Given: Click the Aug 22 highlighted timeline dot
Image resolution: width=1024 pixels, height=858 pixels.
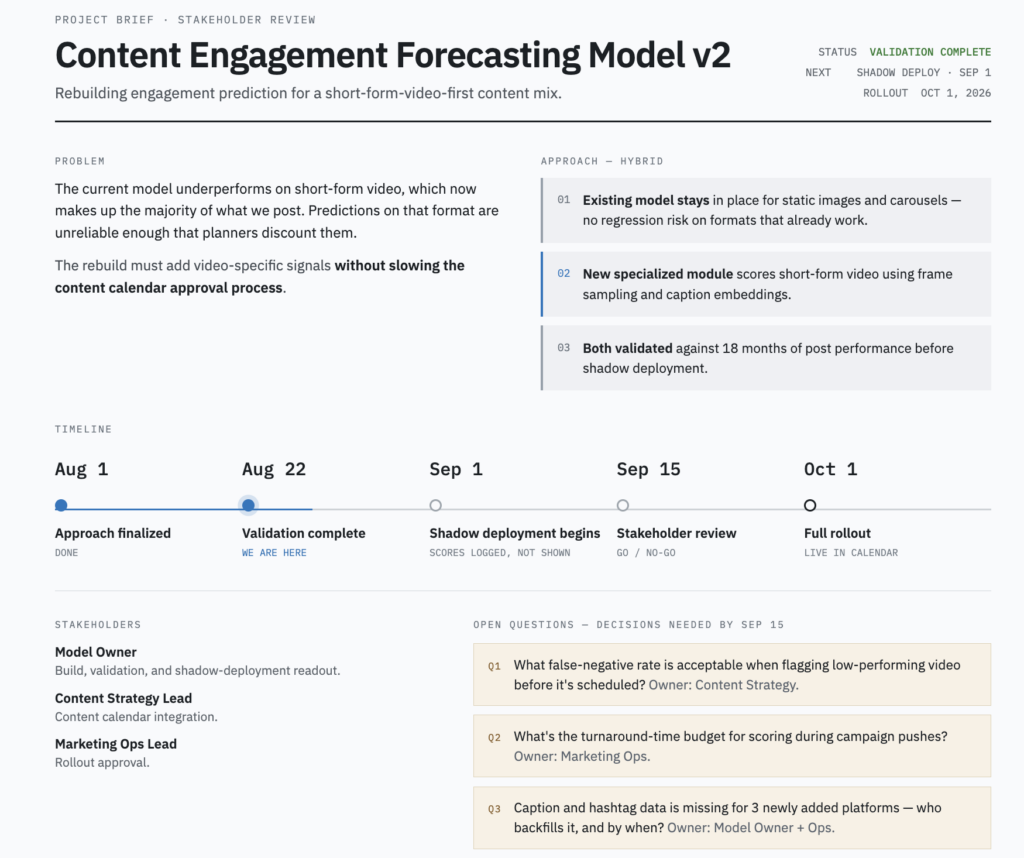Looking at the screenshot, I should tap(248, 505).
